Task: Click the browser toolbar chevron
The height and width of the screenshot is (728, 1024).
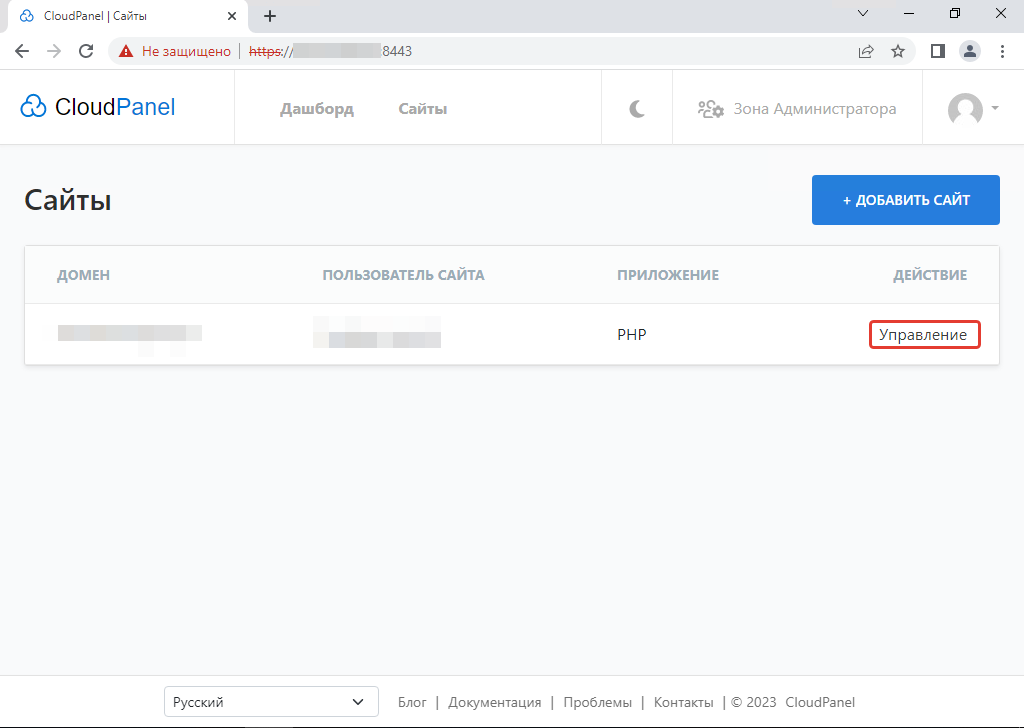Action: (862, 14)
